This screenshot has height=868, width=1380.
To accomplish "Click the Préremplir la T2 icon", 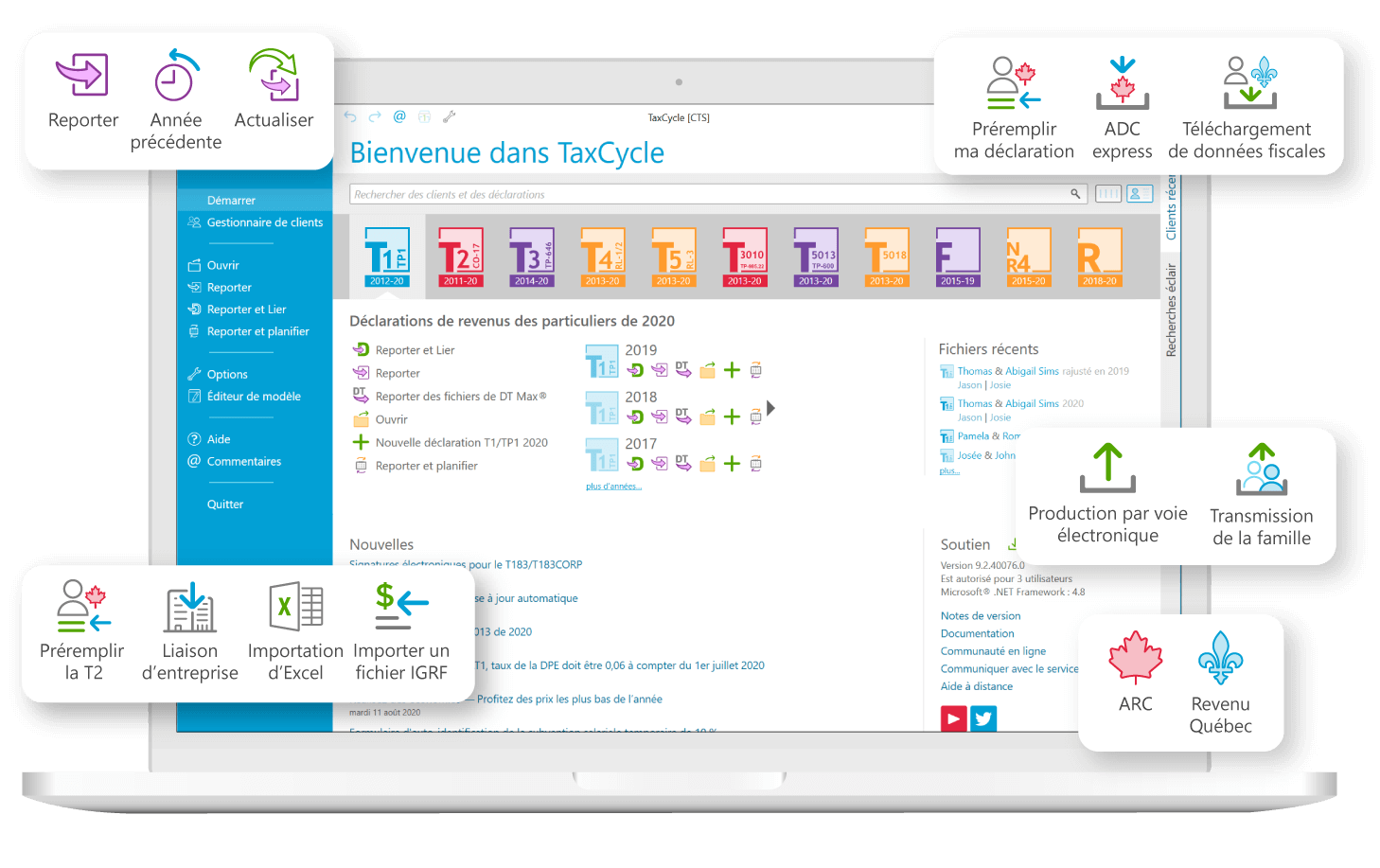I will (83, 606).
